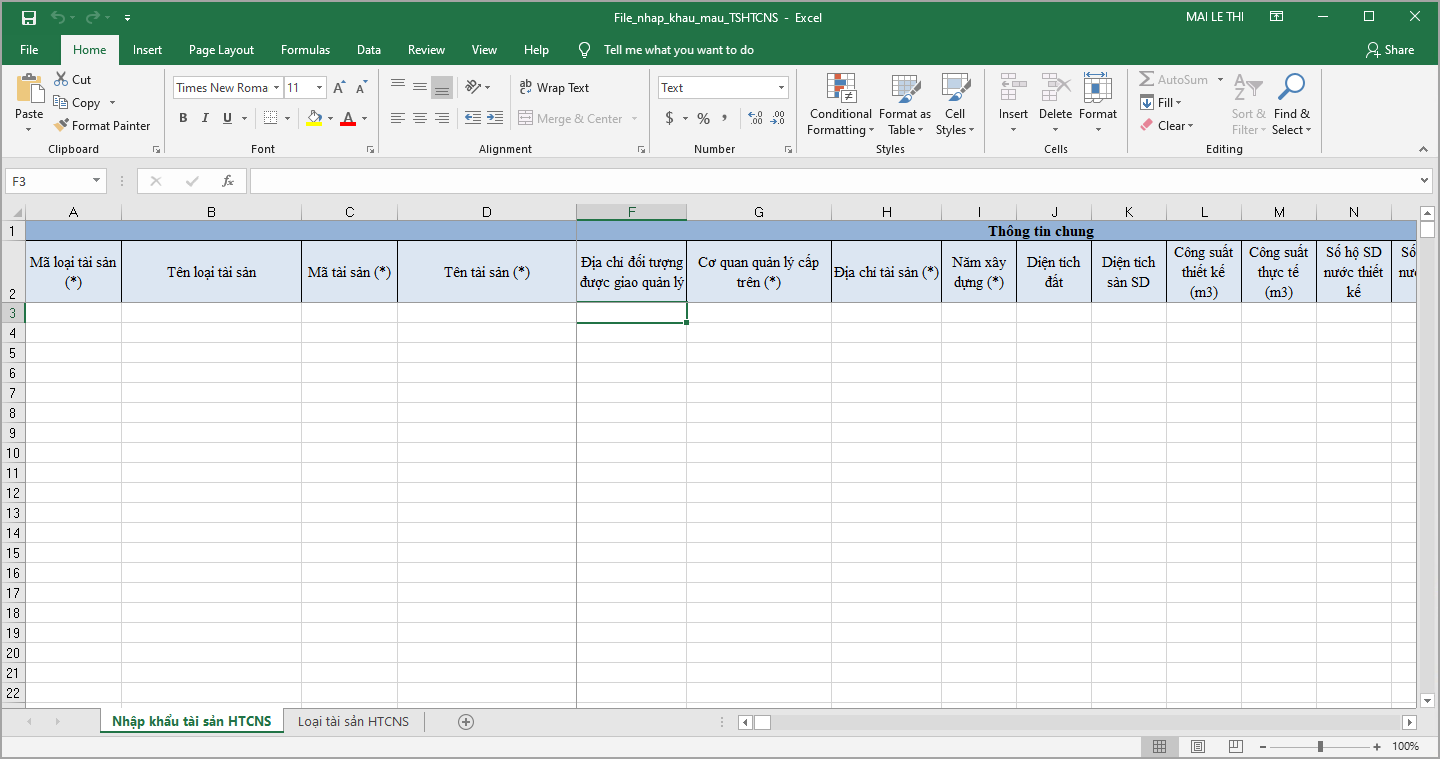Open Find & Select tool
The image size is (1440, 759).
[1291, 107]
